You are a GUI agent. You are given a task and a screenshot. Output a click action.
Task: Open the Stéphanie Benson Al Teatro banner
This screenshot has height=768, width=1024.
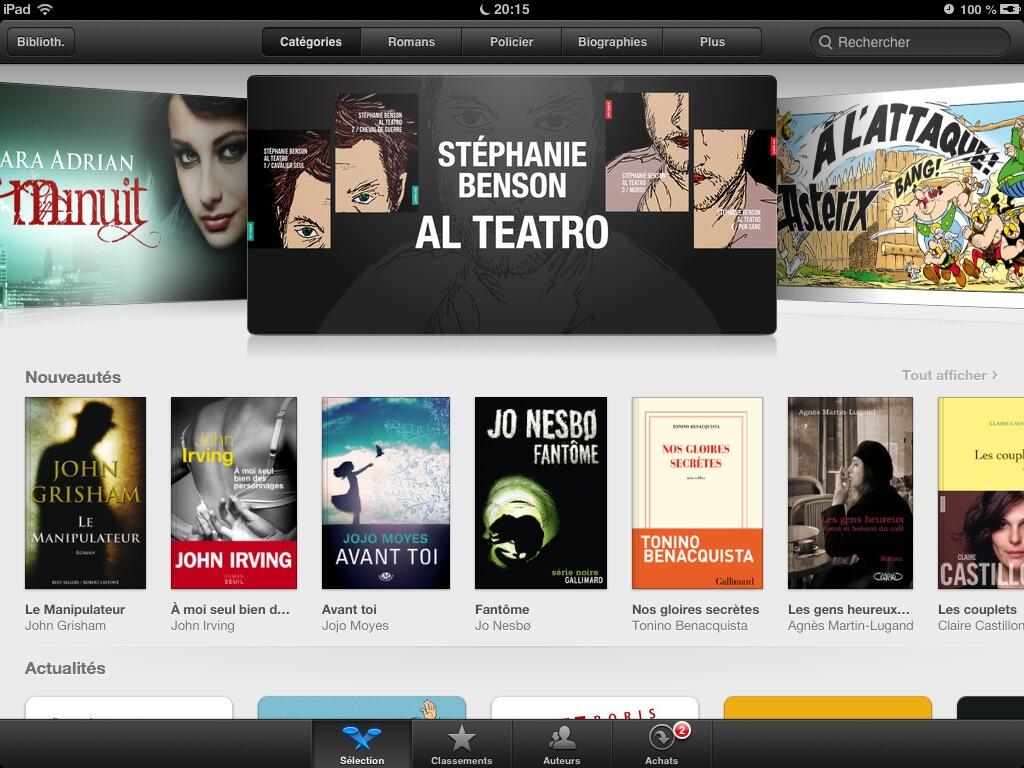[511, 205]
